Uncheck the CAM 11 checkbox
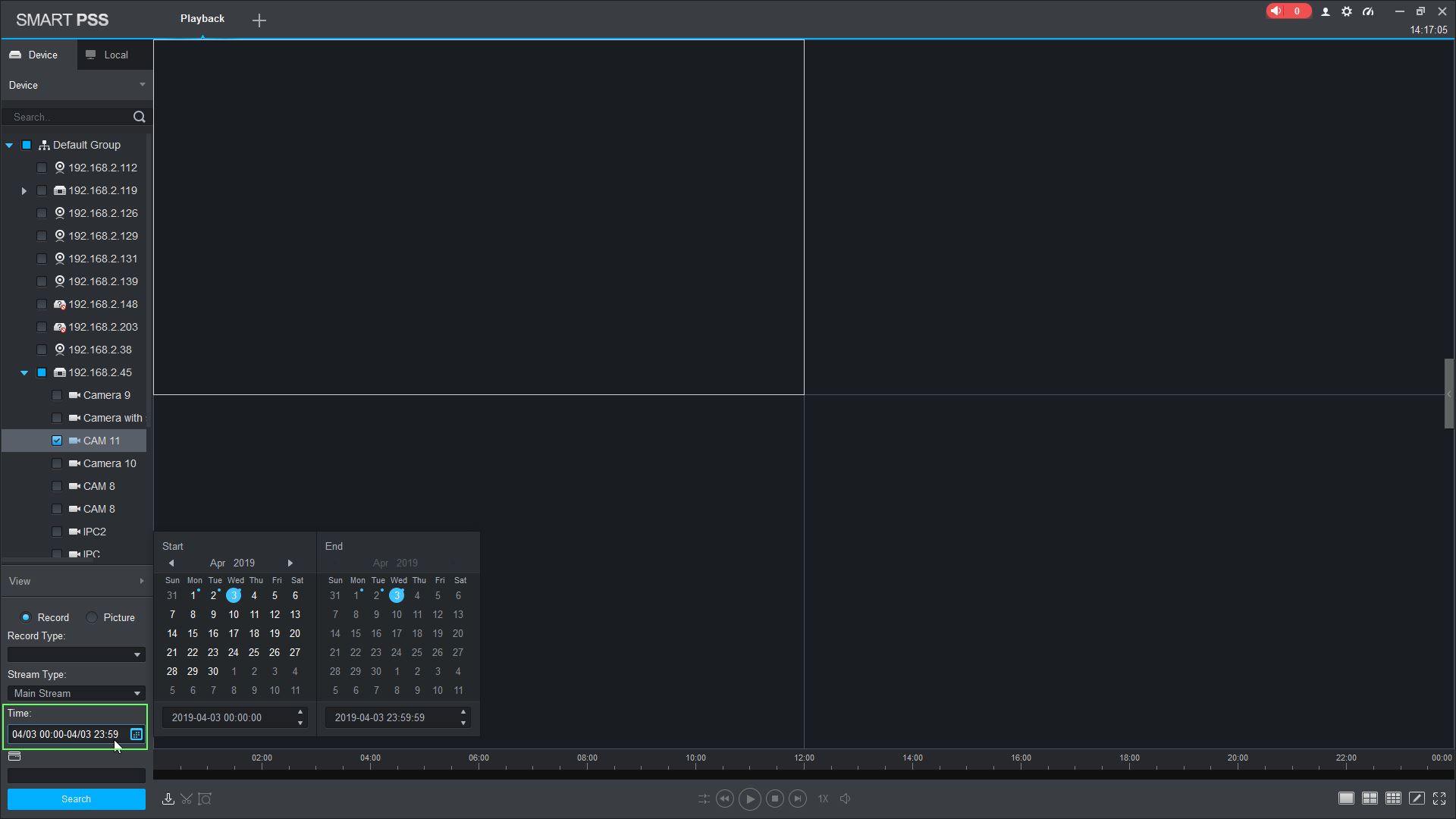Screen dimensions: 1456x819 coord(57,441)
